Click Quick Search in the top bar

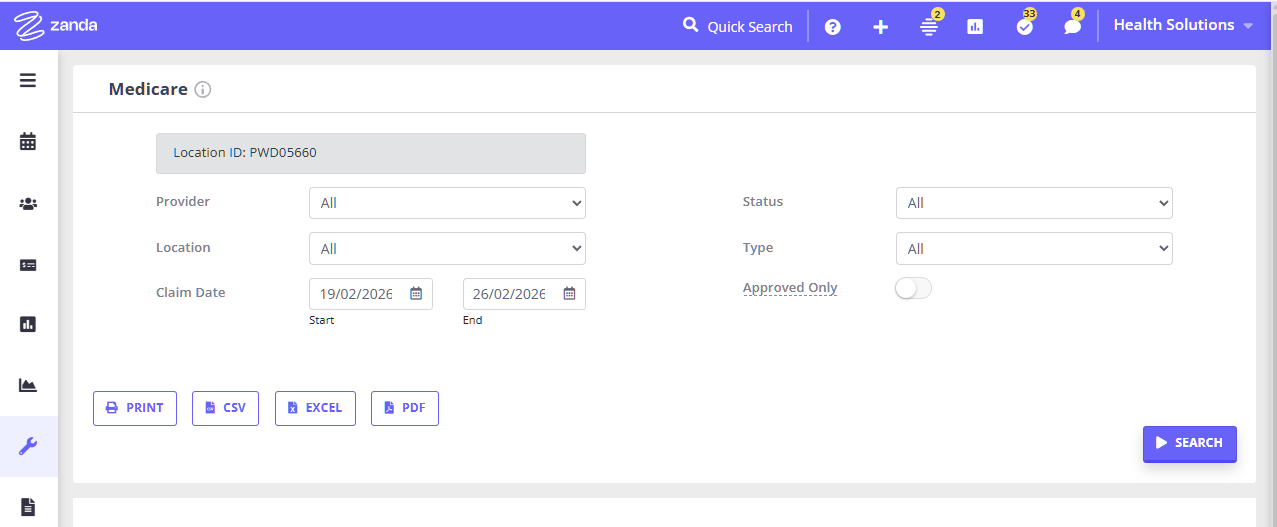click(x=738, y=26)
